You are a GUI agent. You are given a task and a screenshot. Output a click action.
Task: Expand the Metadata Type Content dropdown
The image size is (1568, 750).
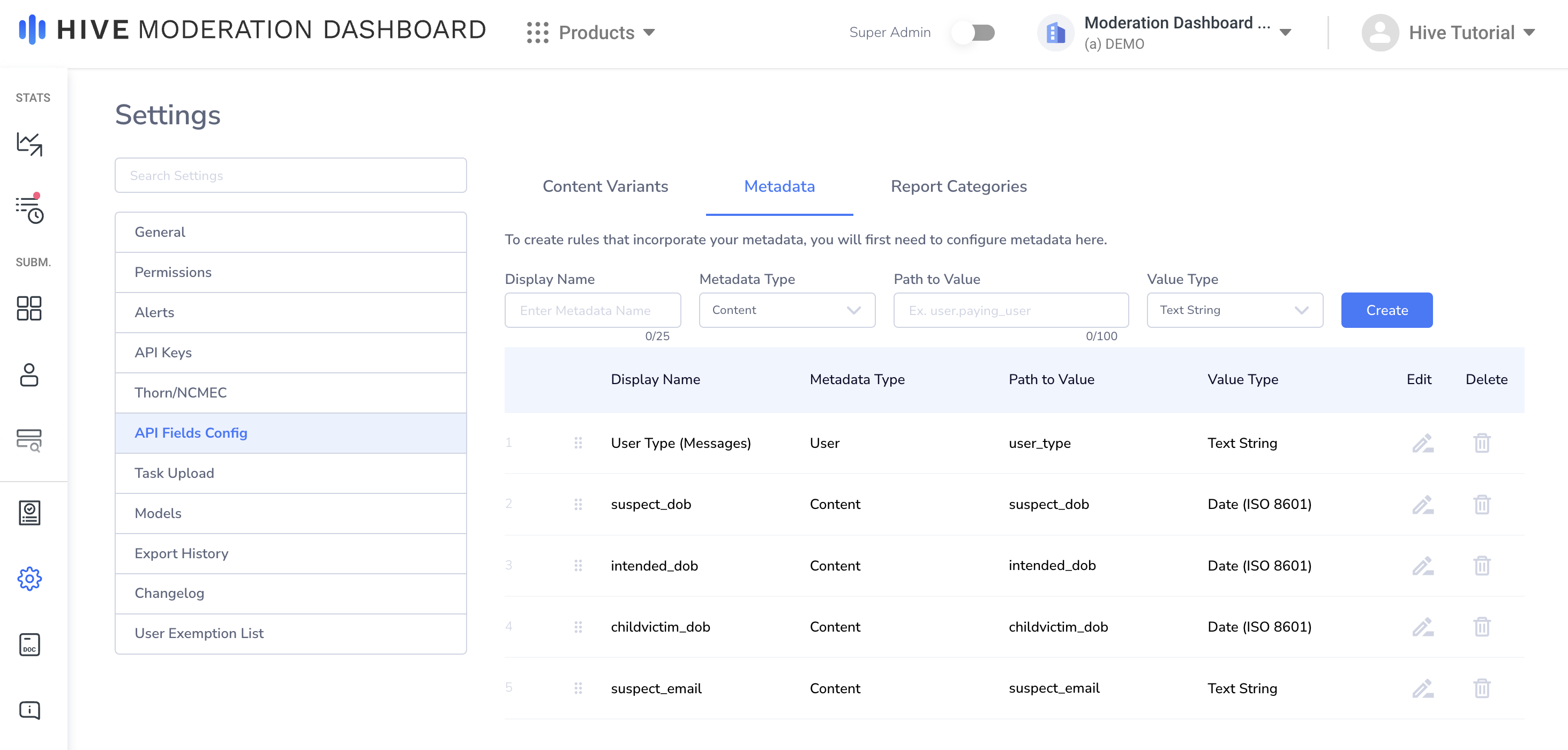786,311
